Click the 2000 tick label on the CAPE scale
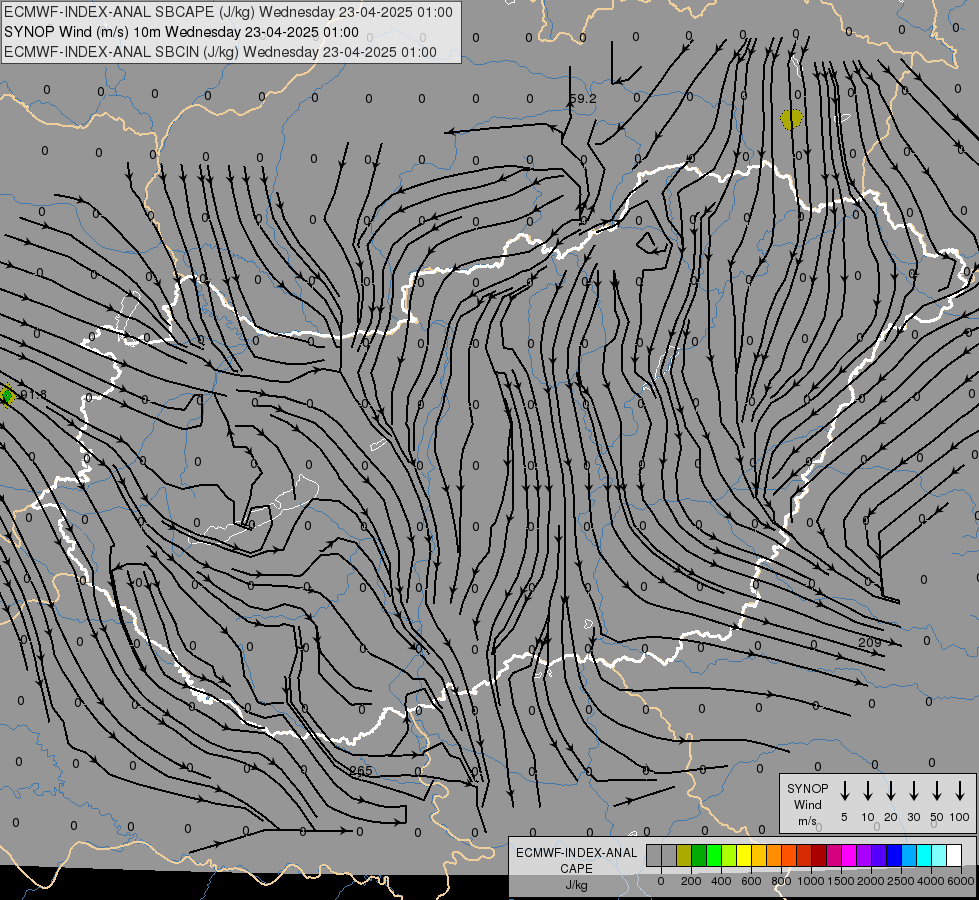 click(x=870, y=881)
